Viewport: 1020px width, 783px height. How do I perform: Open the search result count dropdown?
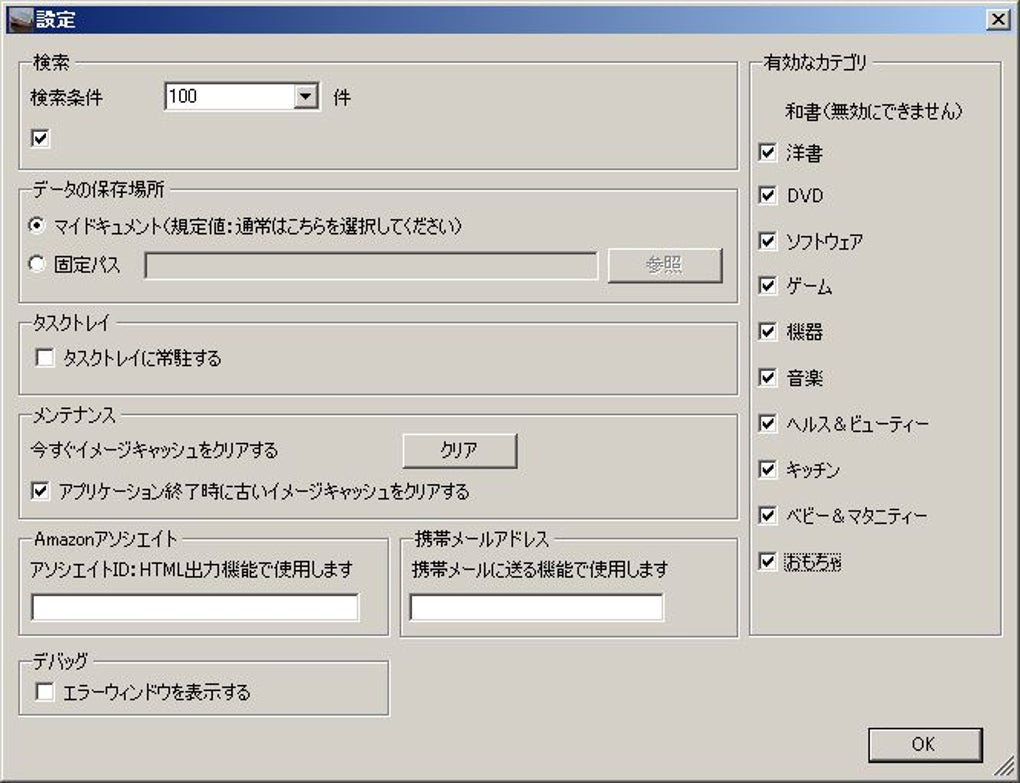[x=307, y=96]
